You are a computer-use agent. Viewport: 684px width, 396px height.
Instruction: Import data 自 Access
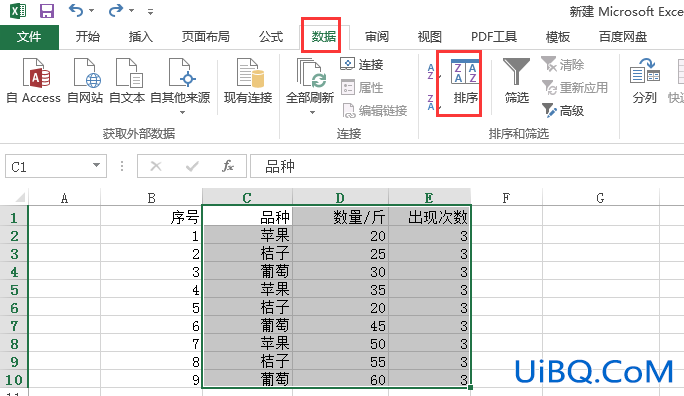pos(34,81)
